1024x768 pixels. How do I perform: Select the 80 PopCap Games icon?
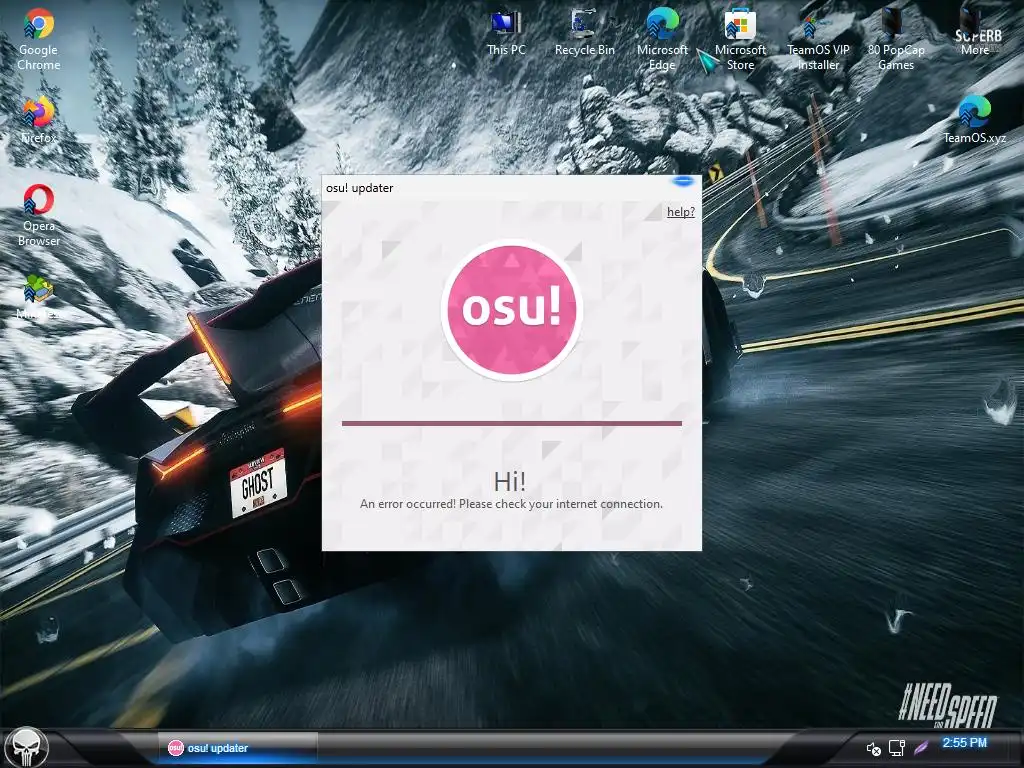pyautogui.click(x=896, y=39)
